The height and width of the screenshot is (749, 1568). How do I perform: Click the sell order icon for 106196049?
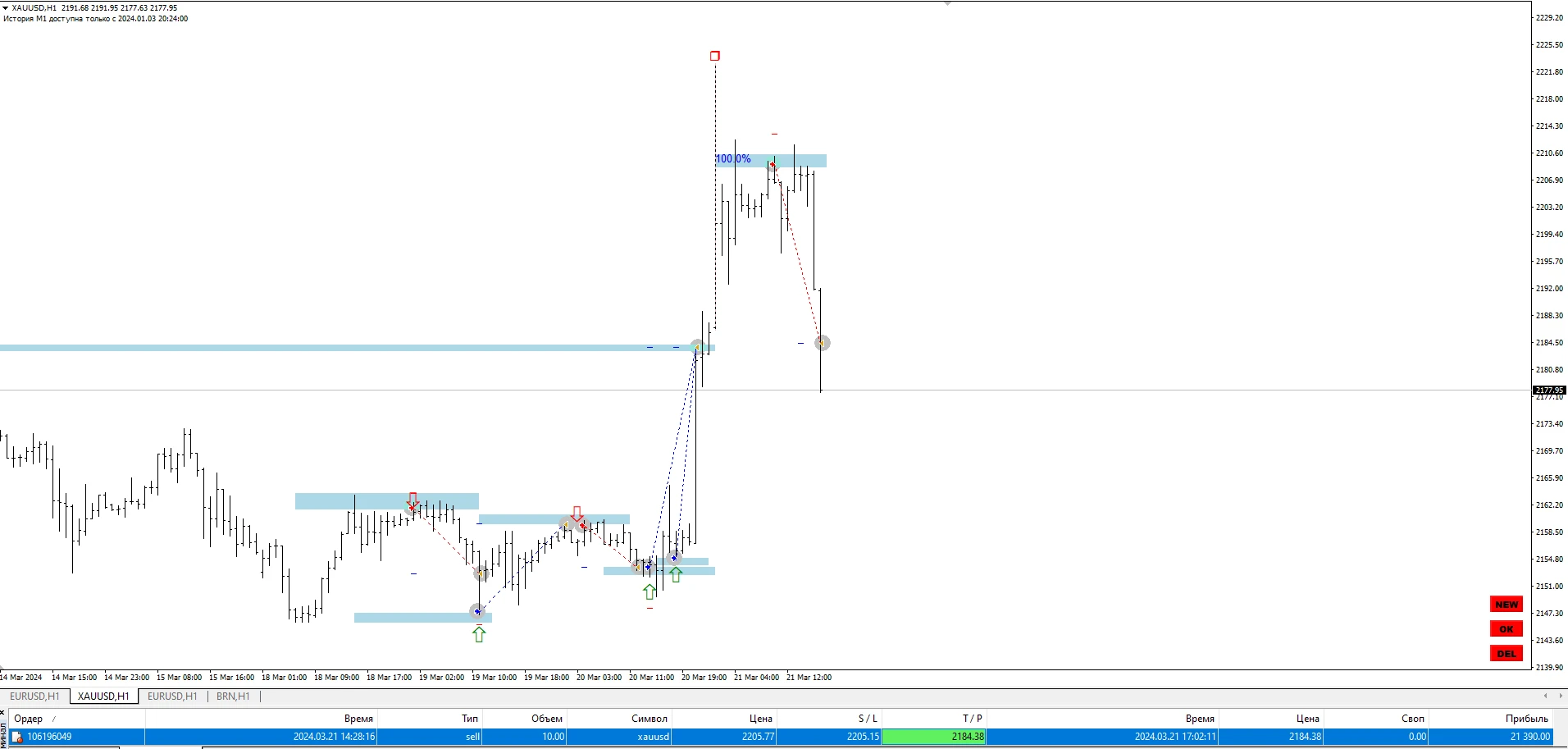(16, 737)
